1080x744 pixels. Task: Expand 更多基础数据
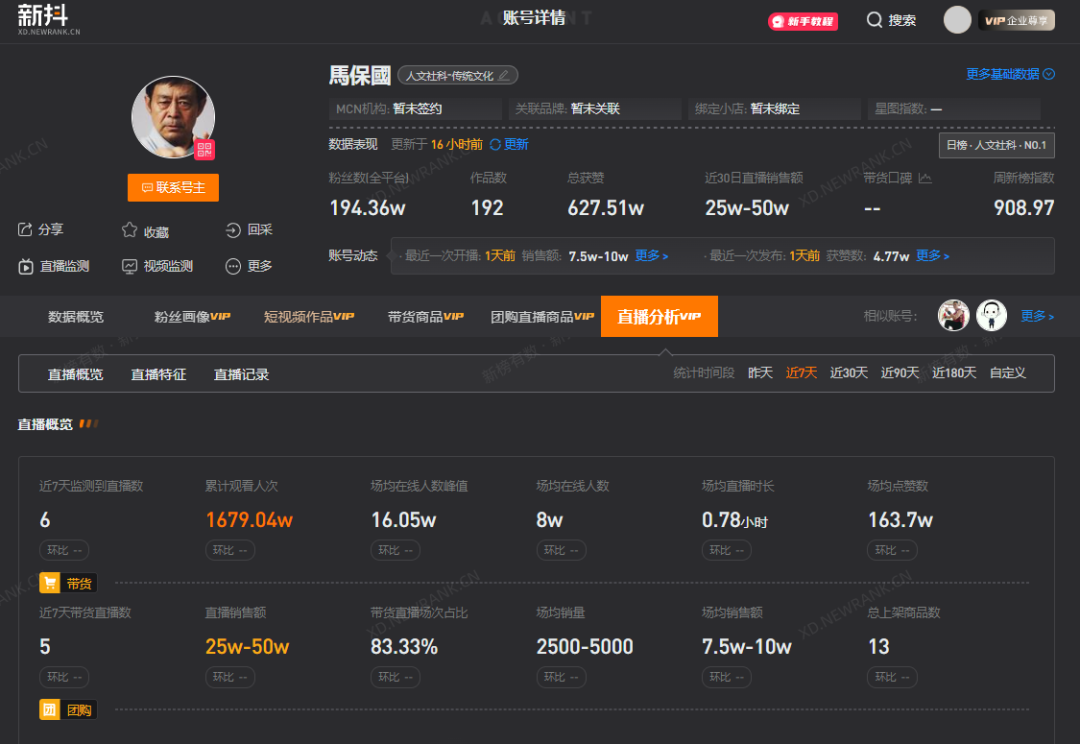click(x=1009, y=74)
